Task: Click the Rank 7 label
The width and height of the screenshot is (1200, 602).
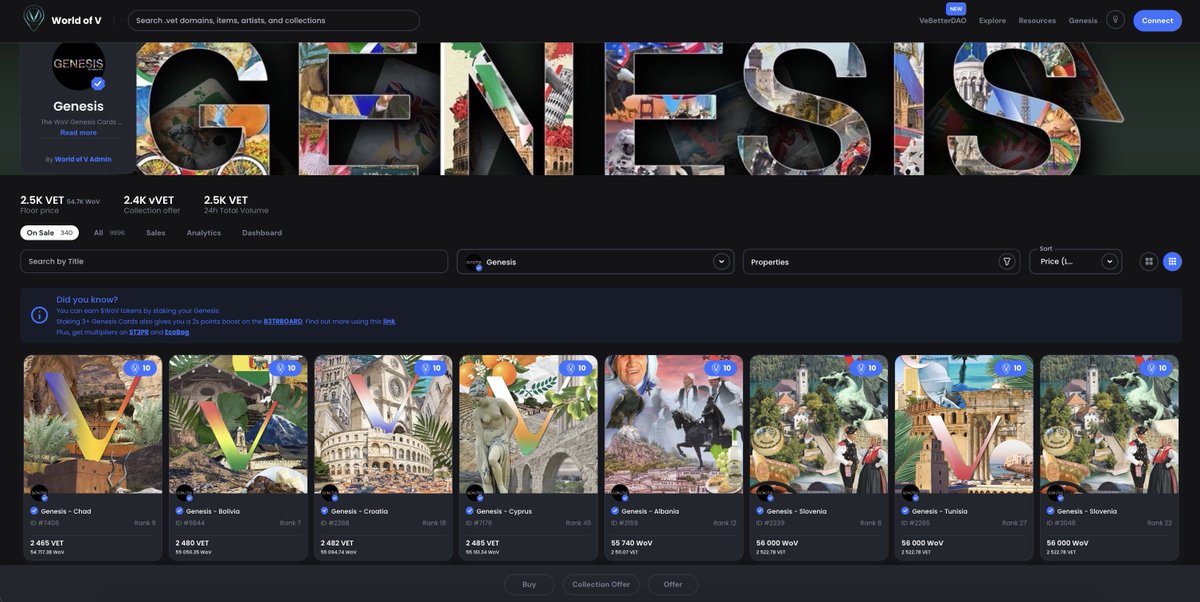Action: pos(290,523)
